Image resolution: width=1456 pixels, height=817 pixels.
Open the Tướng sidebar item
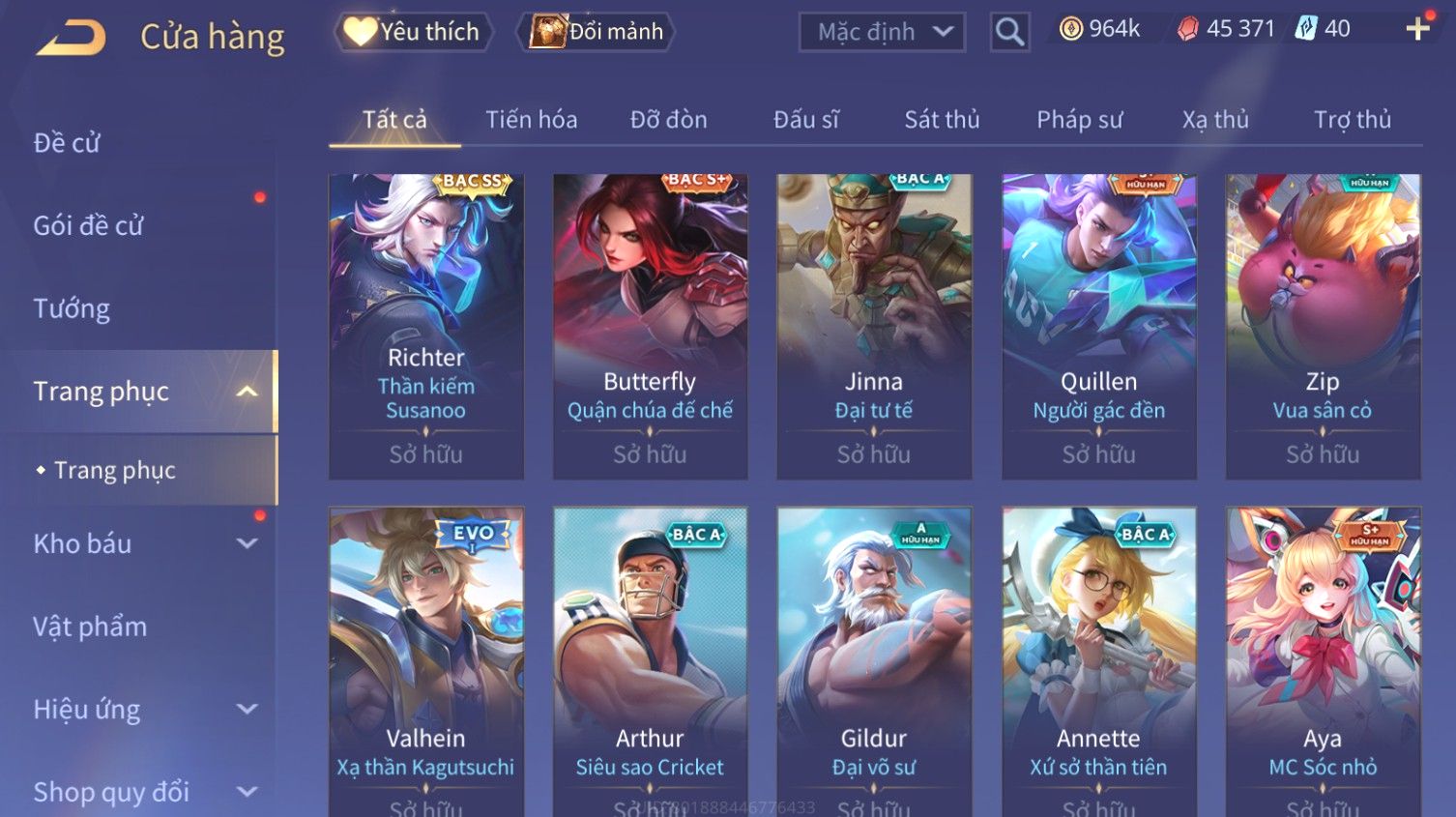72,308
